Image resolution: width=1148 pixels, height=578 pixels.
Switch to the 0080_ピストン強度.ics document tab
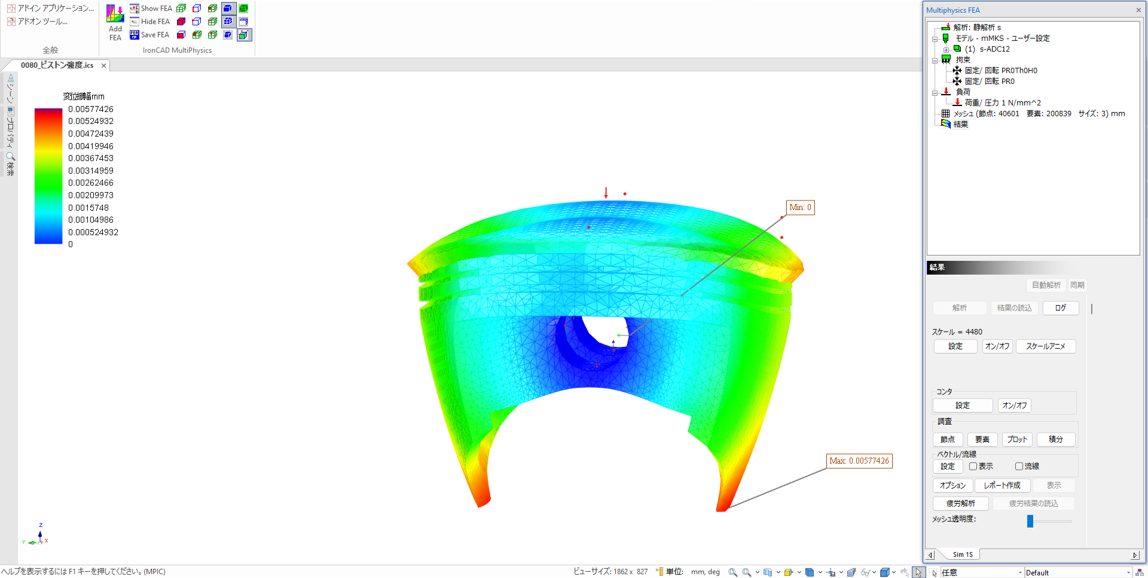pos(57,65)
